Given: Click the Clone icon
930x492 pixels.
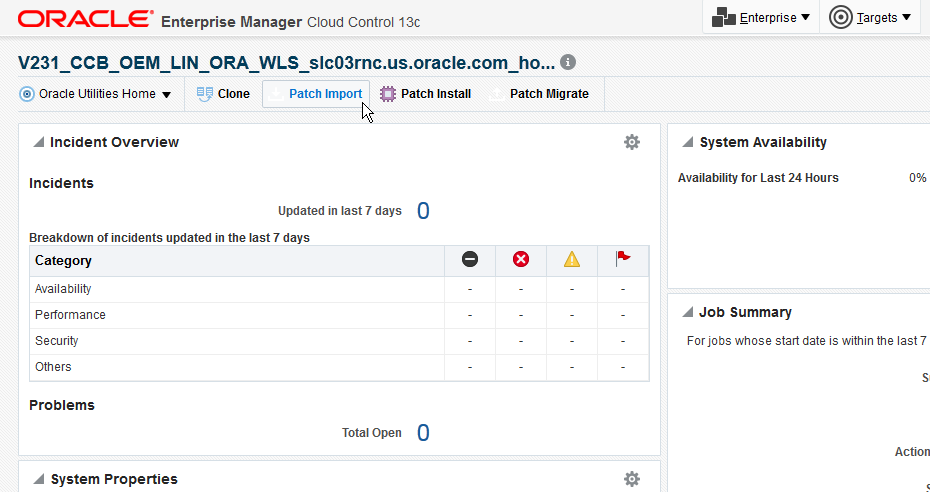Looking at the screenshot, I should [x=205, y=94].
